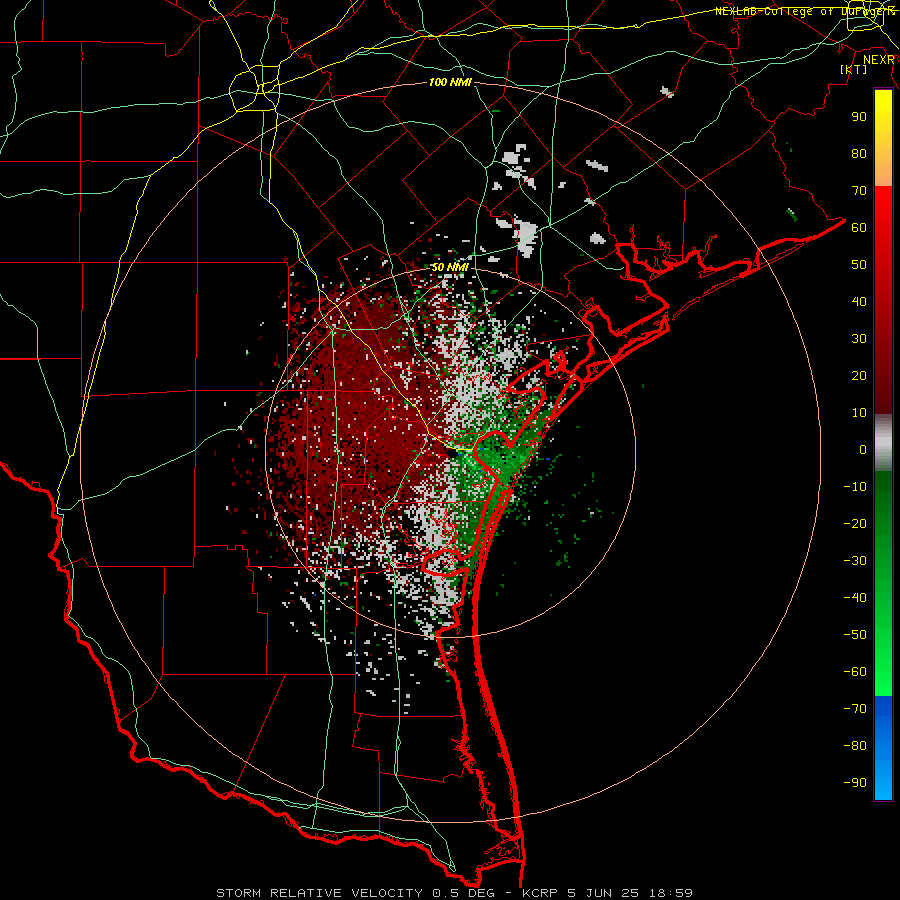Image resolution: width=900 pixels, height=900 pixels.
Task: Click the 20 value on velocity scale
Action: point(859,375)
